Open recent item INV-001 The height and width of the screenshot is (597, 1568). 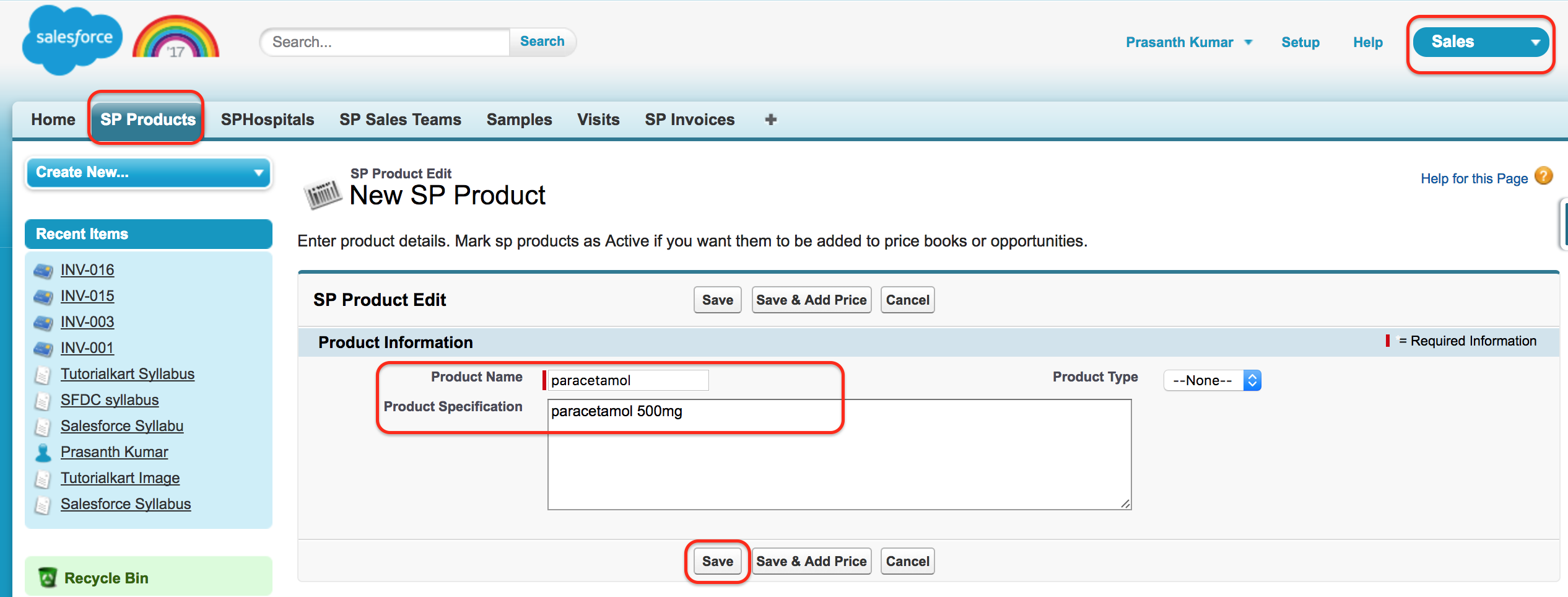(x=87, y=348)
